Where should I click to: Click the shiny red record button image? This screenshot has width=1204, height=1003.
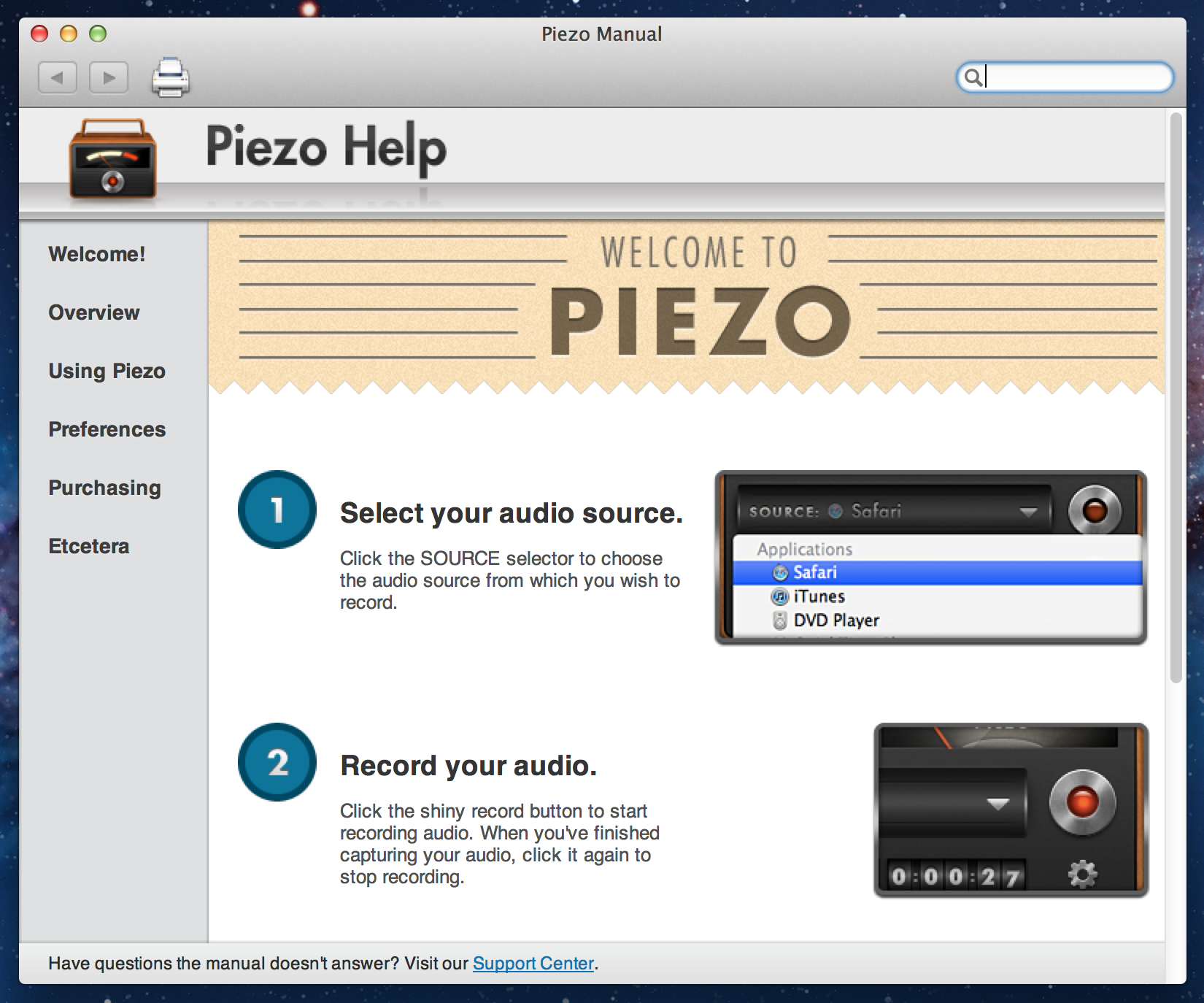[1082, 802]
